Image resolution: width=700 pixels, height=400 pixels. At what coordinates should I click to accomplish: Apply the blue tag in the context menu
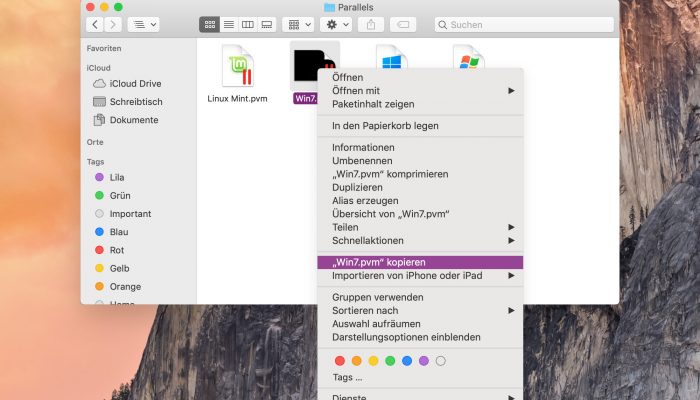(x=407, y=361)
